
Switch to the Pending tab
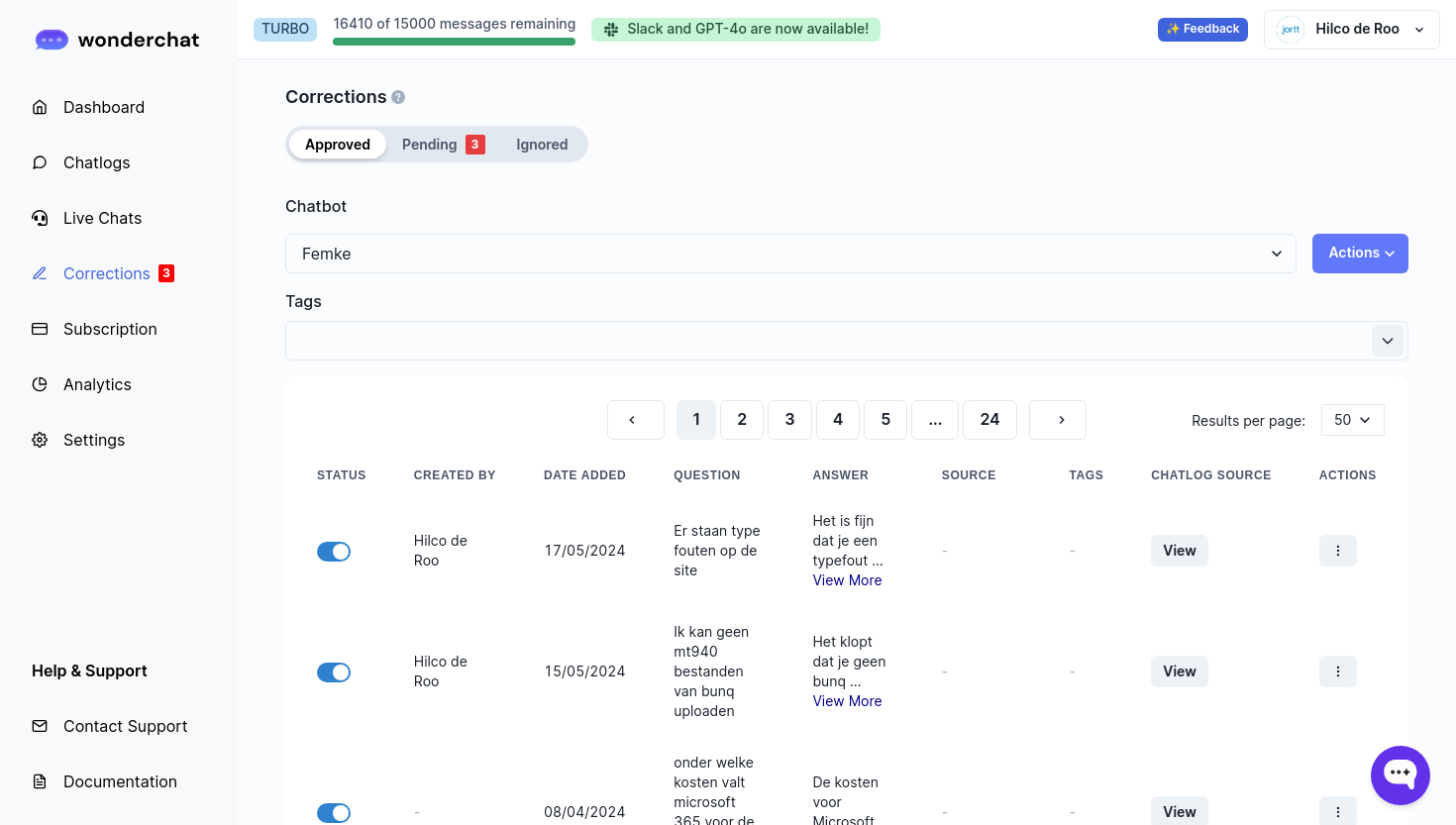442,145
